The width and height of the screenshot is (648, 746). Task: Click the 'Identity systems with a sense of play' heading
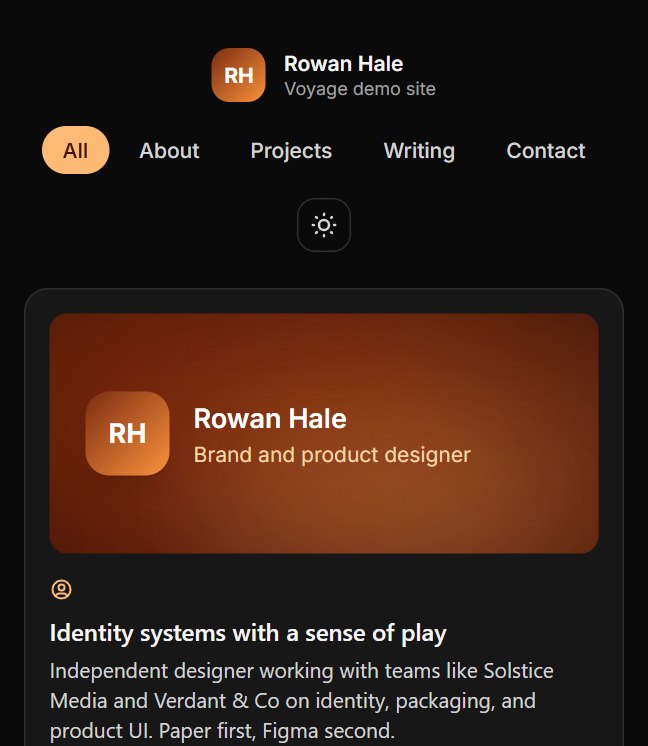pyautogui.click(x=248, y=633)
